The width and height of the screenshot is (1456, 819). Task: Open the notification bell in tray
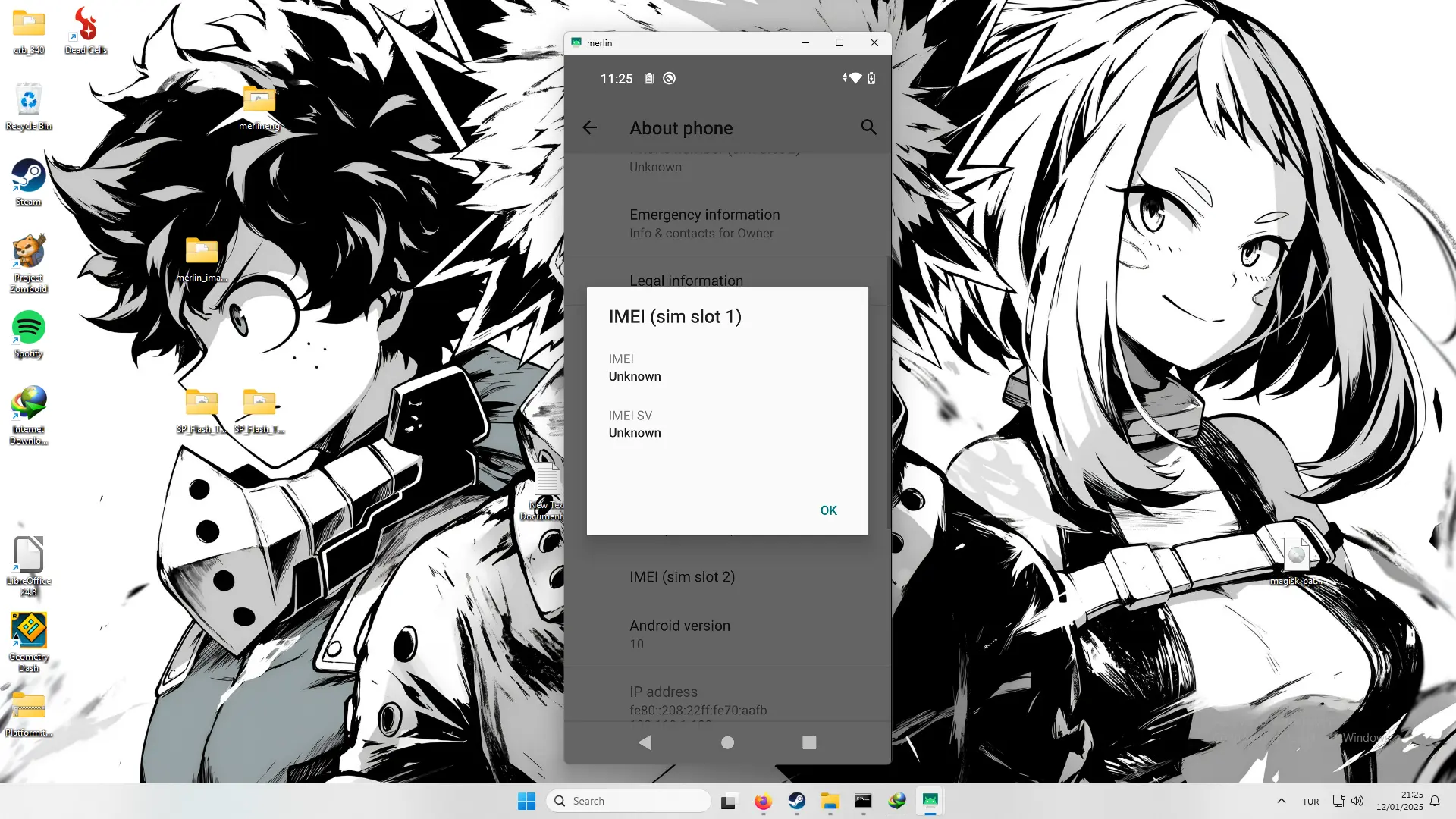[x=1435, y=801]
